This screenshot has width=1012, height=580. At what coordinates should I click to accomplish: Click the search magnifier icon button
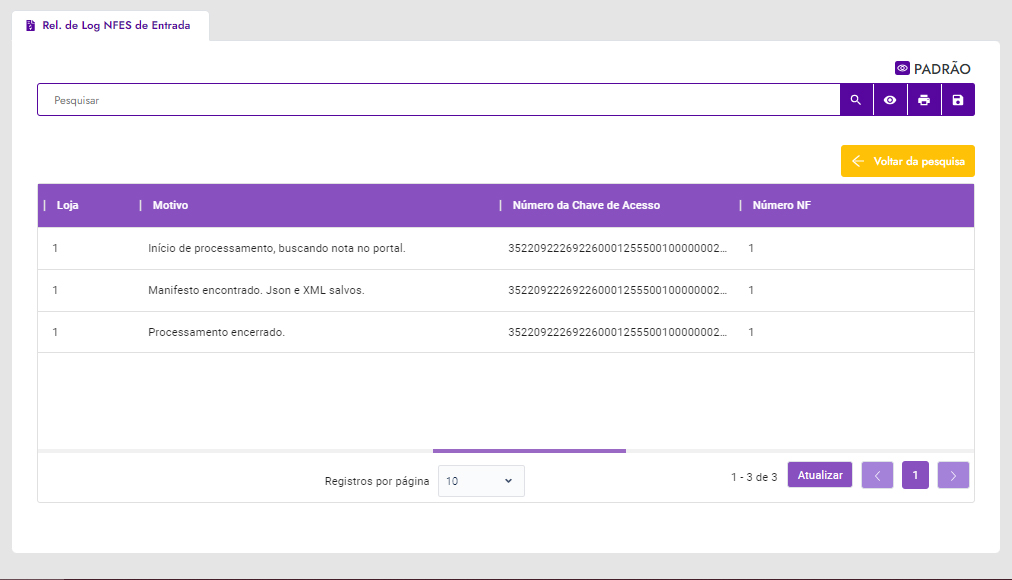[856, 100]
